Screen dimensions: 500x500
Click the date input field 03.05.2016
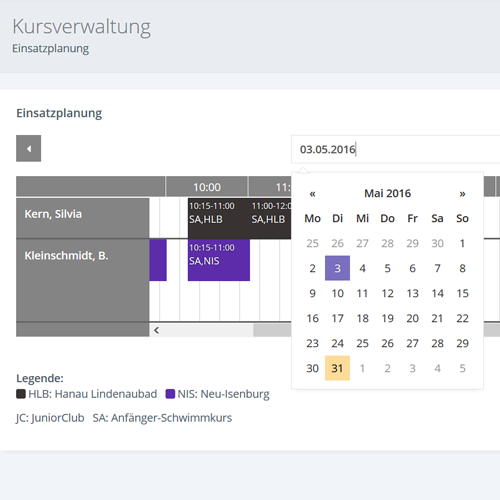[x=396, y=149]
